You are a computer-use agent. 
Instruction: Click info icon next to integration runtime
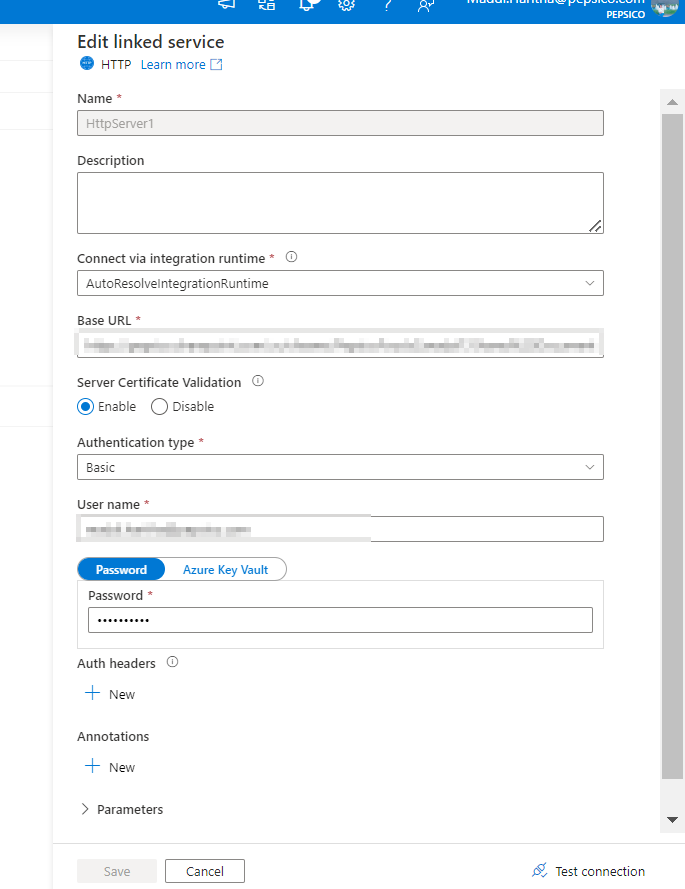pos(291,257)
